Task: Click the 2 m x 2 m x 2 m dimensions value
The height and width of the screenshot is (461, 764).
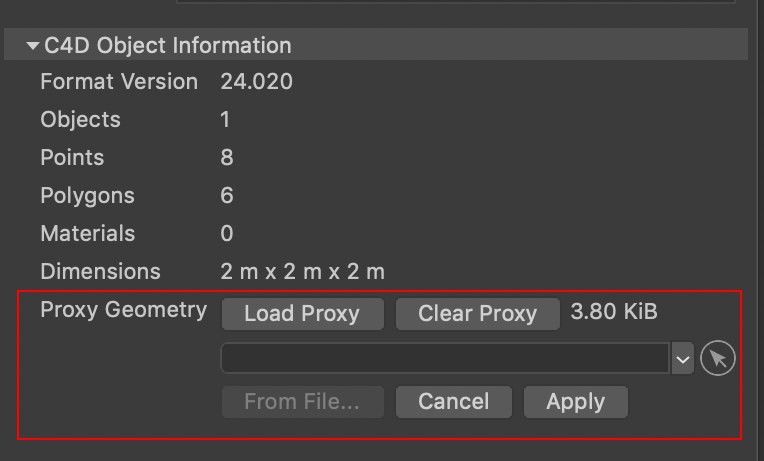Action: click(x=302, y=272)
